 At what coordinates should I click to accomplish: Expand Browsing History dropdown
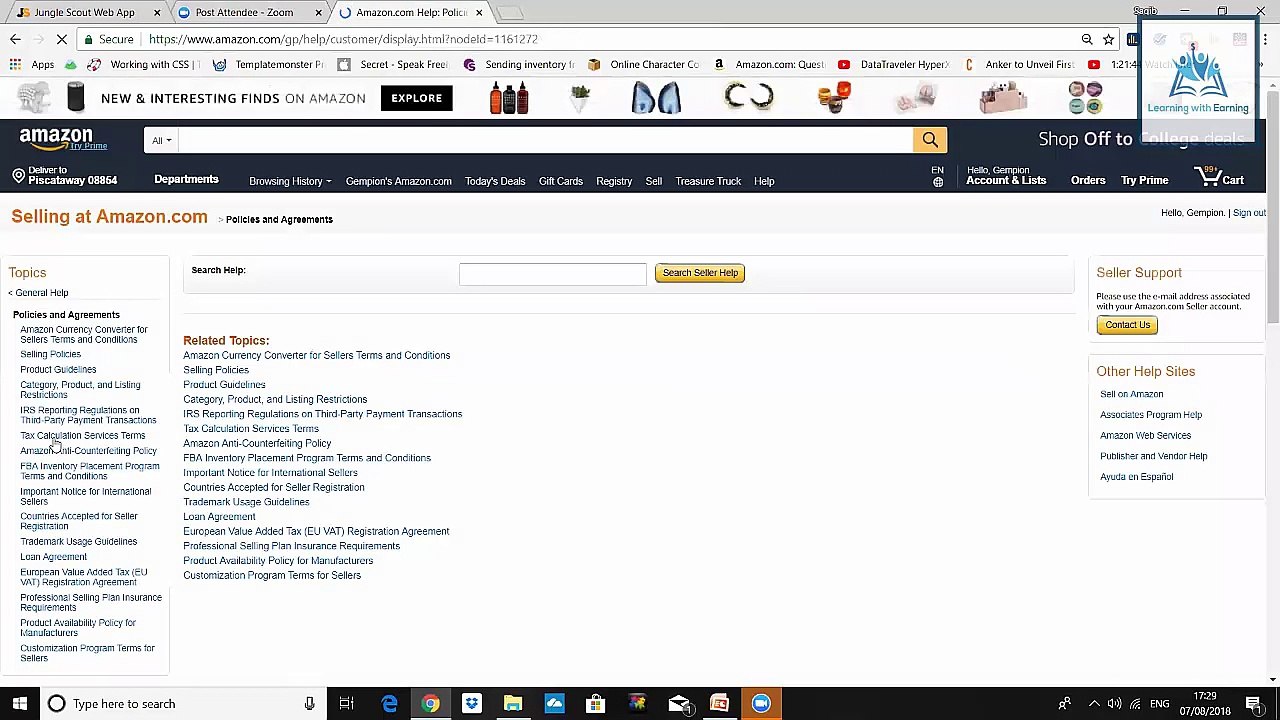290,181
